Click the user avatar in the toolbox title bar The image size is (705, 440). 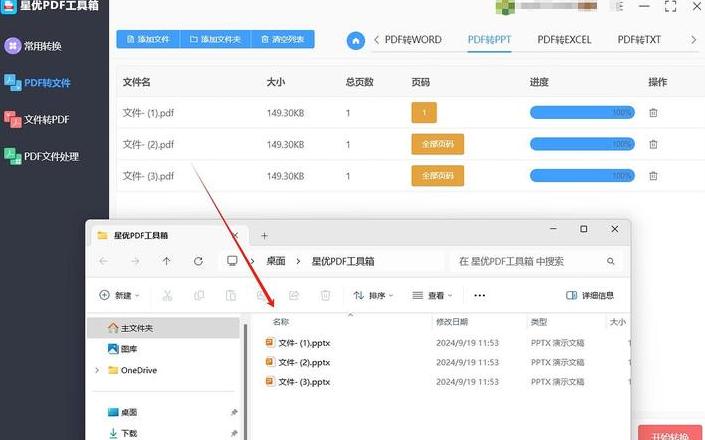(x=505, y=7)
